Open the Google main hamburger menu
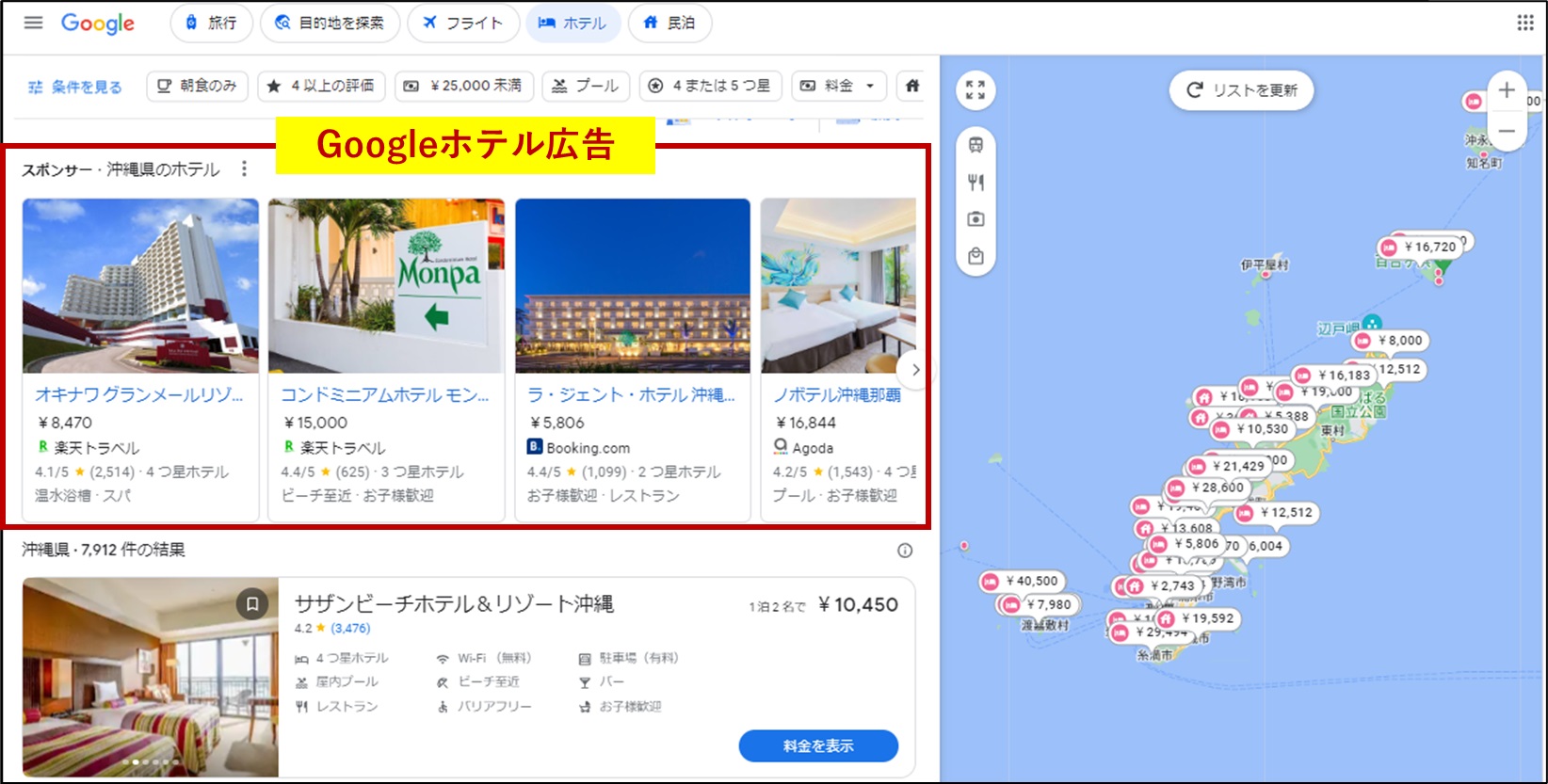This screenshot has height=784, width=1548. [x=33, y=23]
